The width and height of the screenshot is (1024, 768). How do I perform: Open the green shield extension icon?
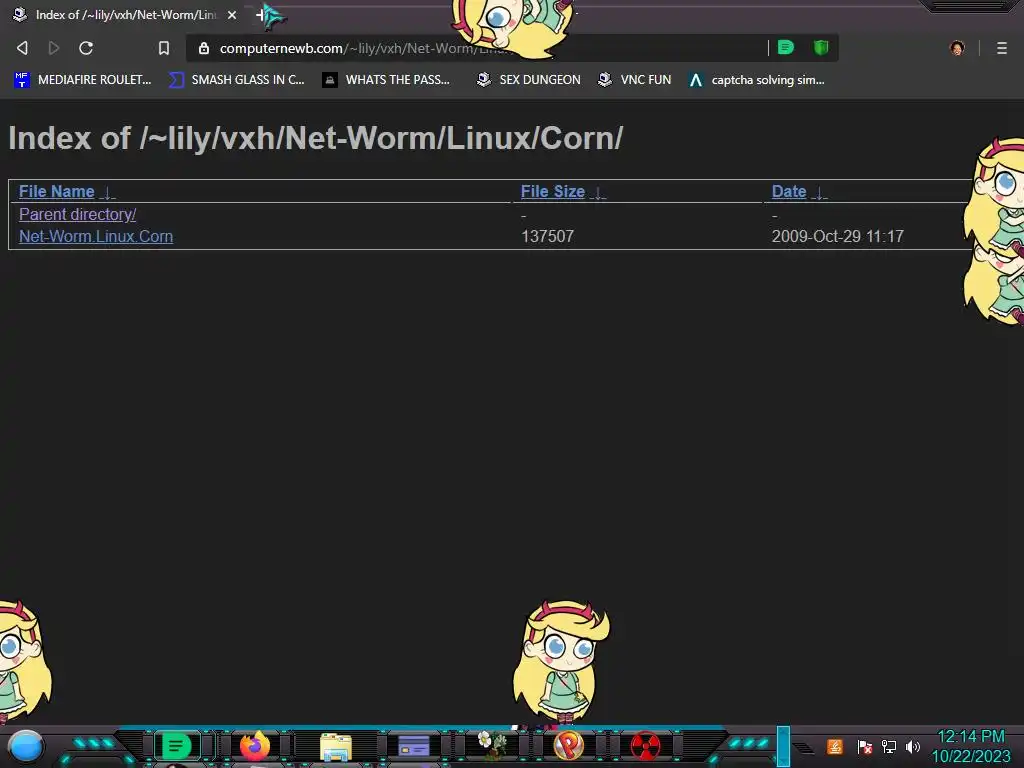click(x=821, y=47)
